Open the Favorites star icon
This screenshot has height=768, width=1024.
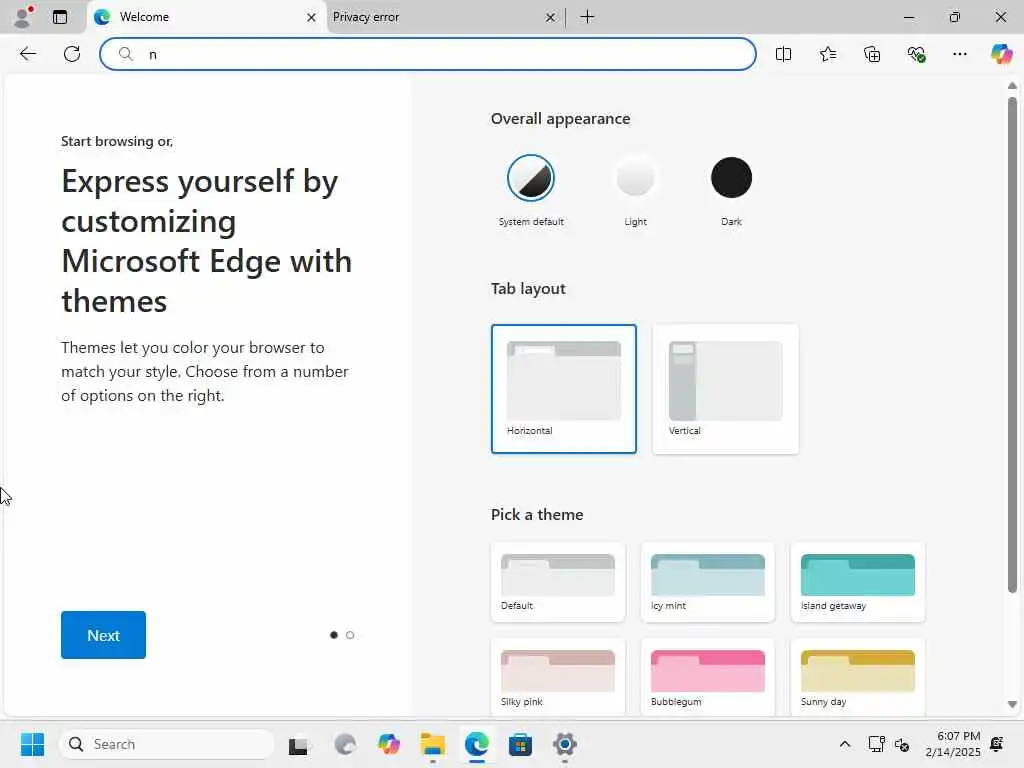click(827, 54)
